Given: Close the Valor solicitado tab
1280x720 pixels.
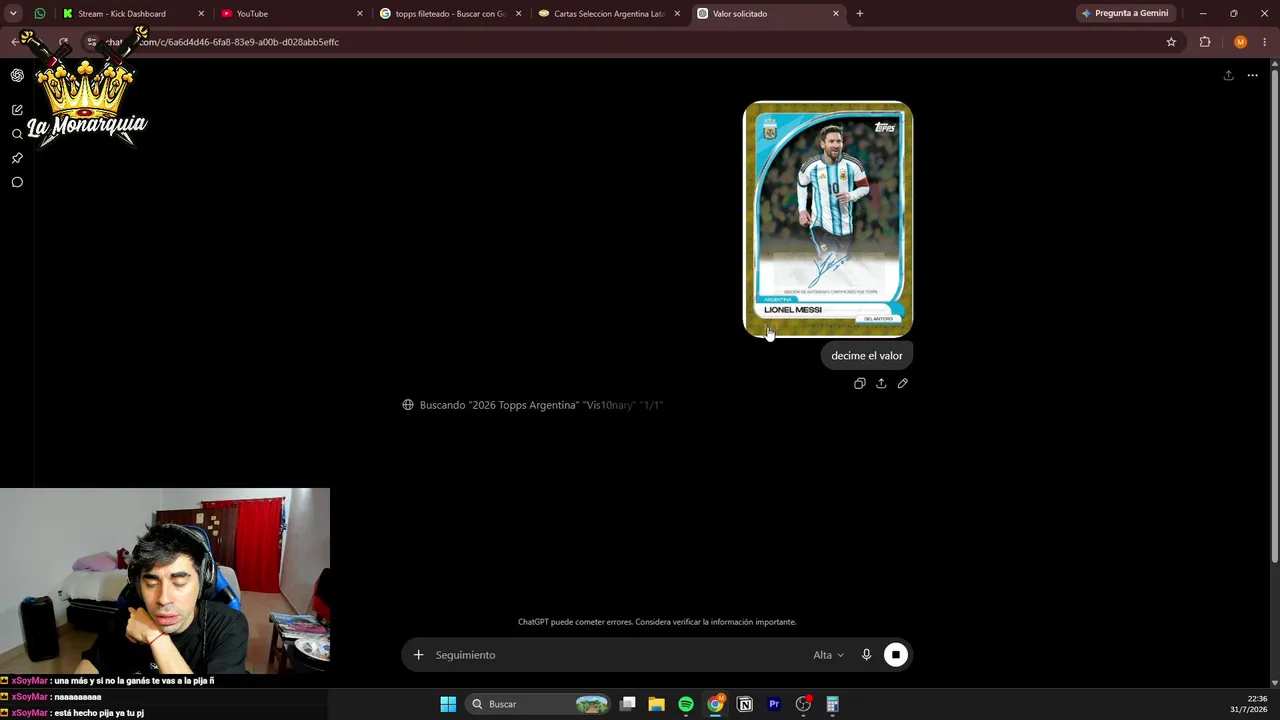Looking at the screenshot, I should click(x=836, y=14).
